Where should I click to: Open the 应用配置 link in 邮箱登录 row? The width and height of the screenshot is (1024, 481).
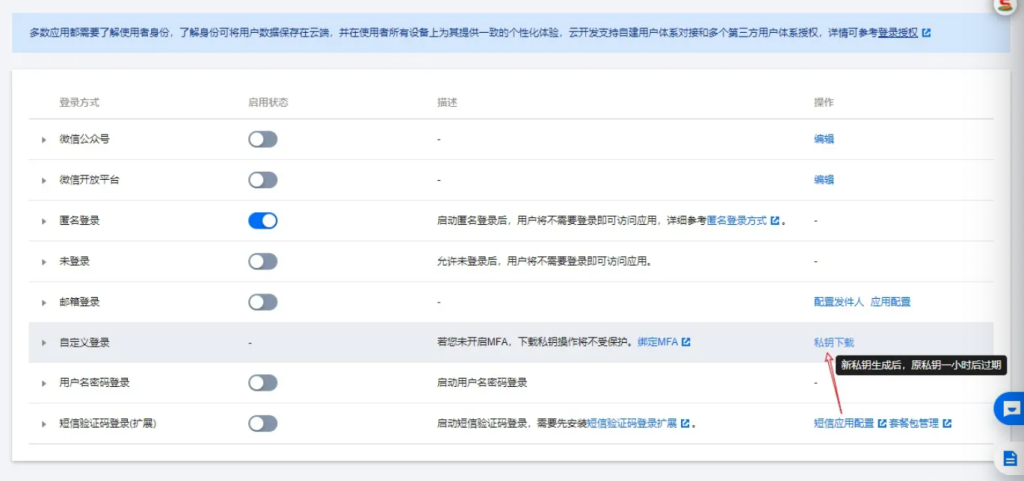pos(890,302)
